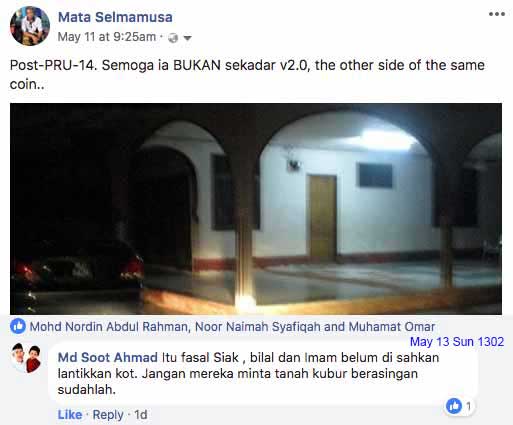This screenshot has height=425, width=513.
Task: Click Mata Selmamusa's profile picture
Action: (30, 26)
